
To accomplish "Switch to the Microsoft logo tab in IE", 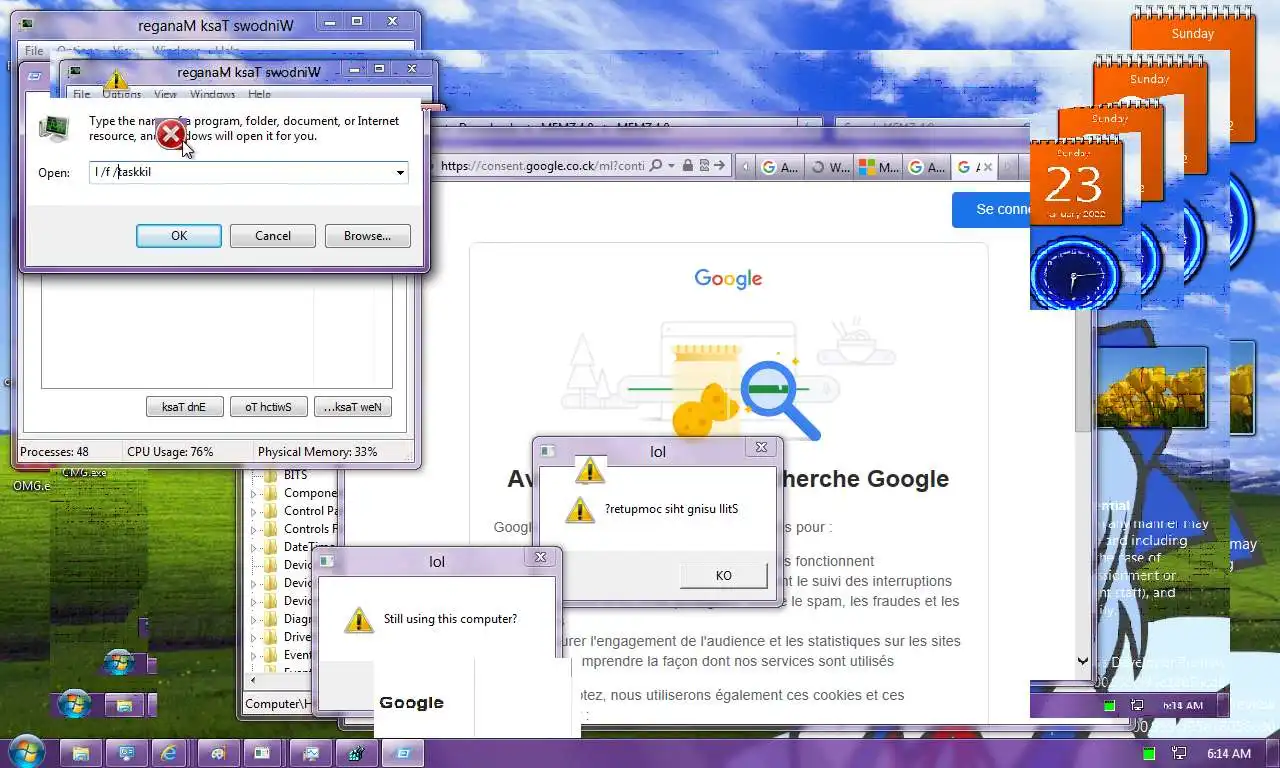I will click(x=879, y=167).
